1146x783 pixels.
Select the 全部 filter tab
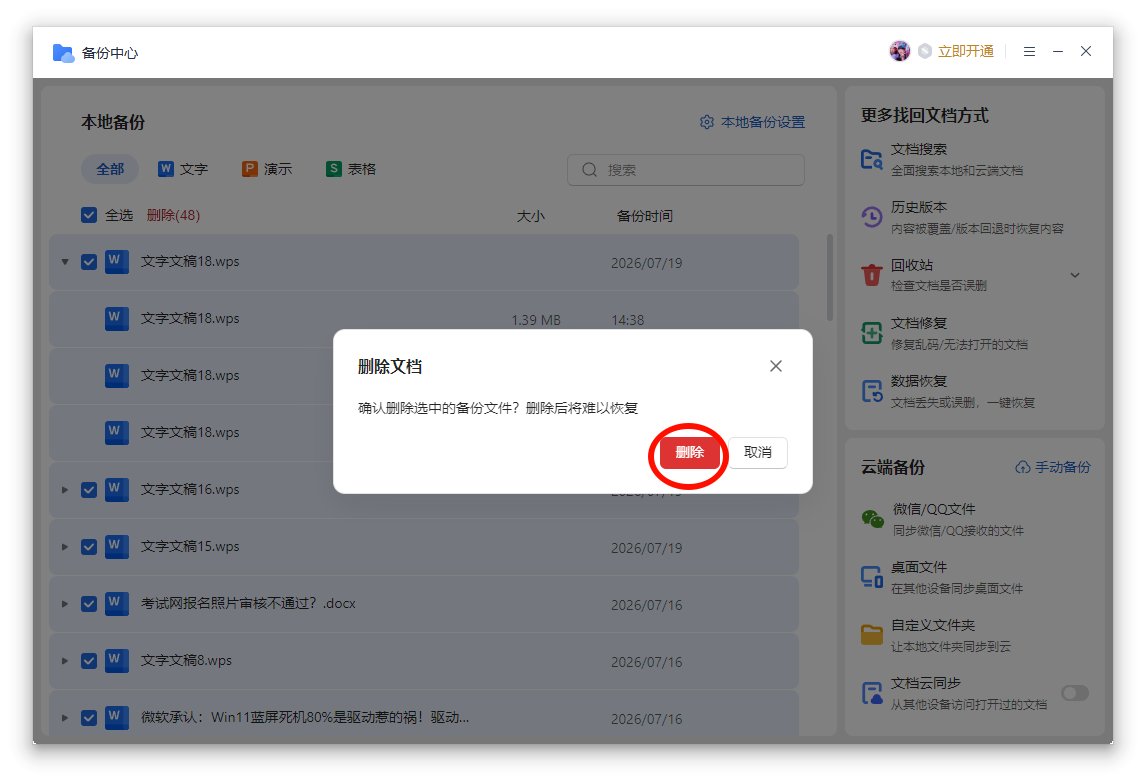pos(110,170)
